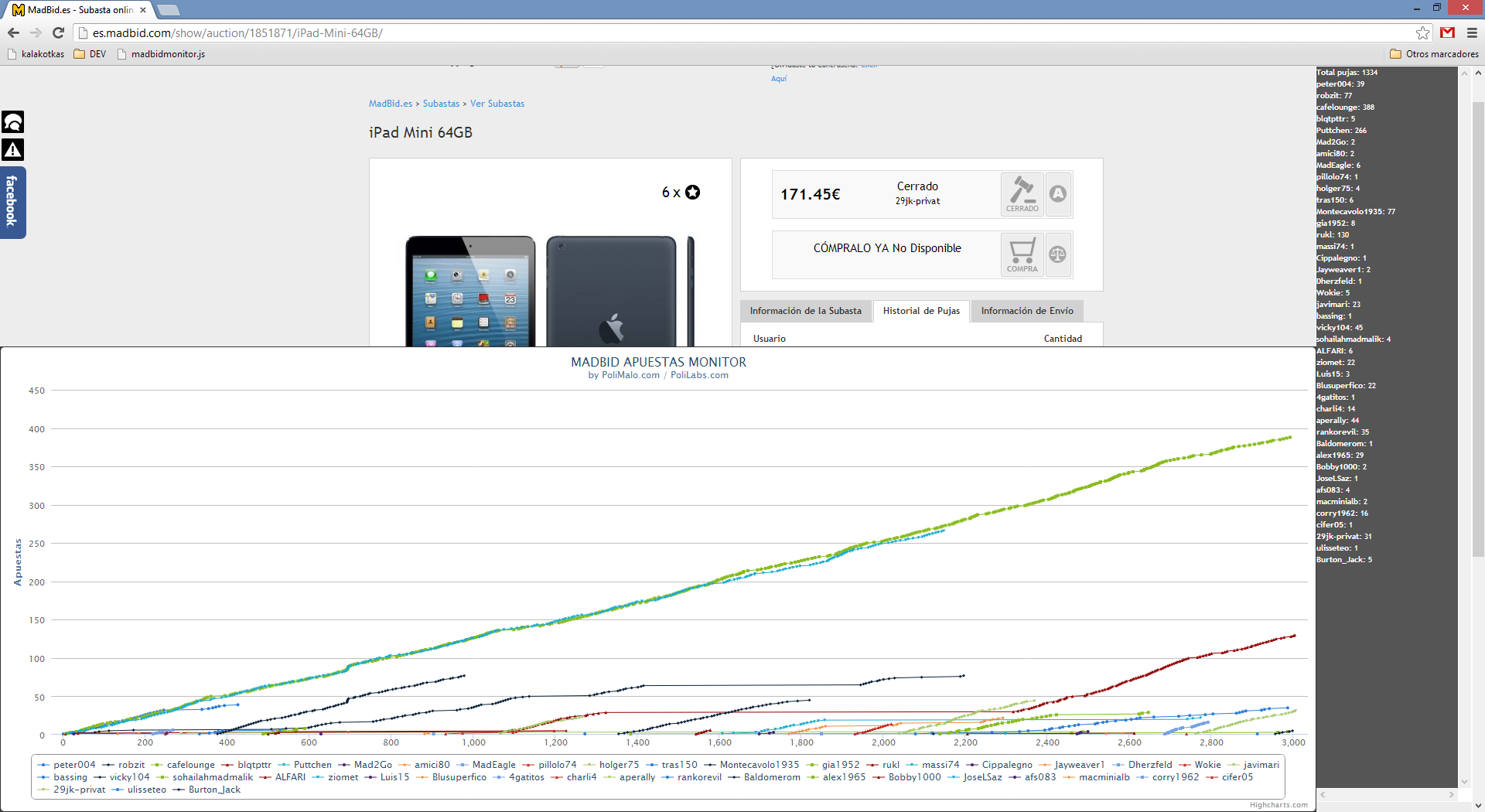Toggle Montecavolo1935 series in legend
This screenshot has width=1485, height=812.
point(752,765)
